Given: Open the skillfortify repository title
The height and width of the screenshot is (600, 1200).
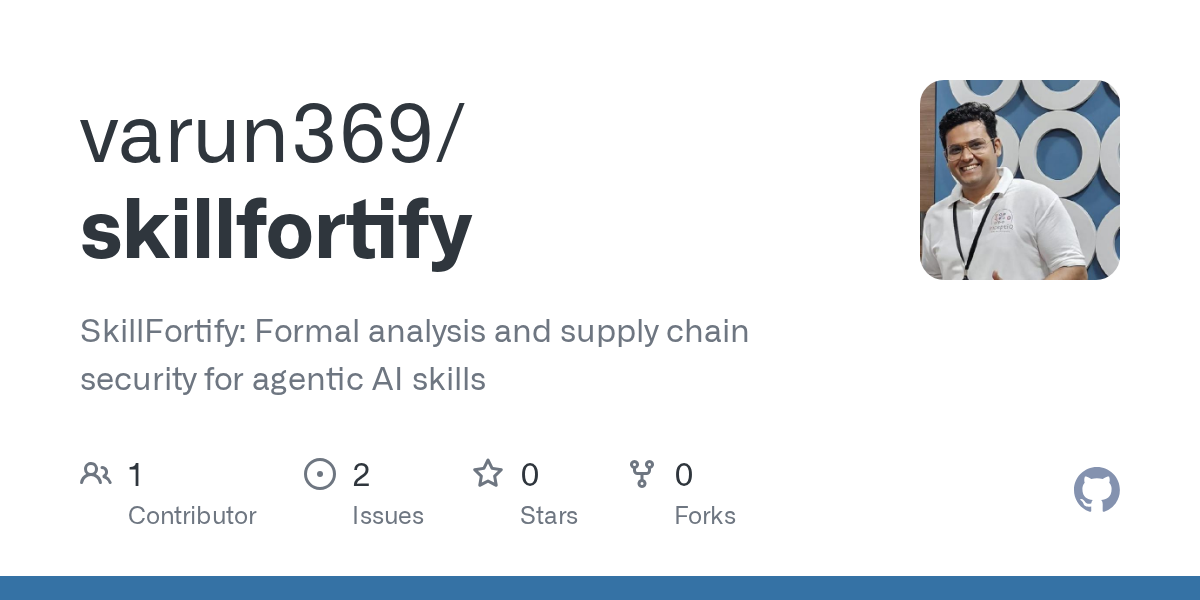Looking at the screenshot, I should [276, 228].
